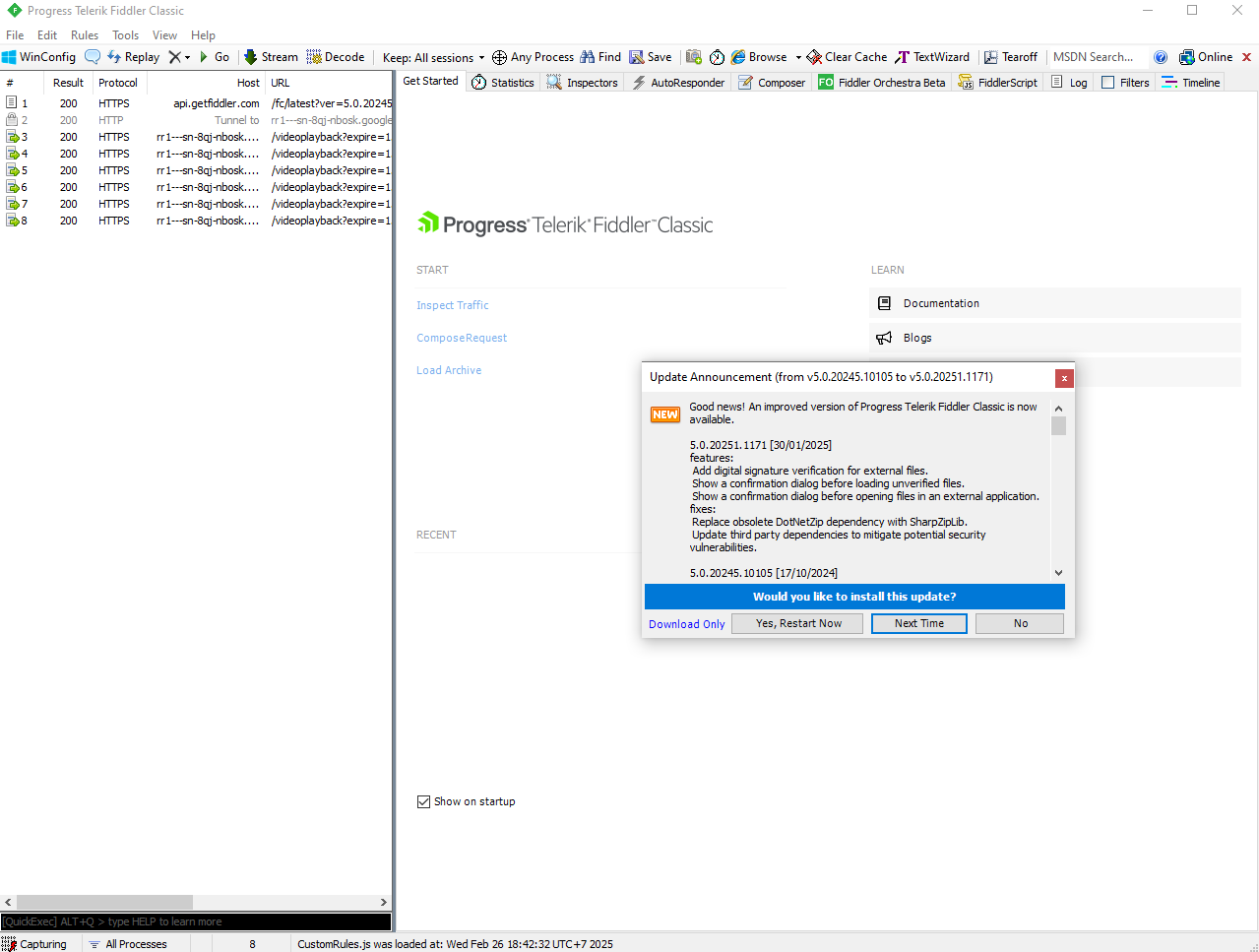
Task: Save sessions via the toolbar Save icon
Action: (651, 57)
